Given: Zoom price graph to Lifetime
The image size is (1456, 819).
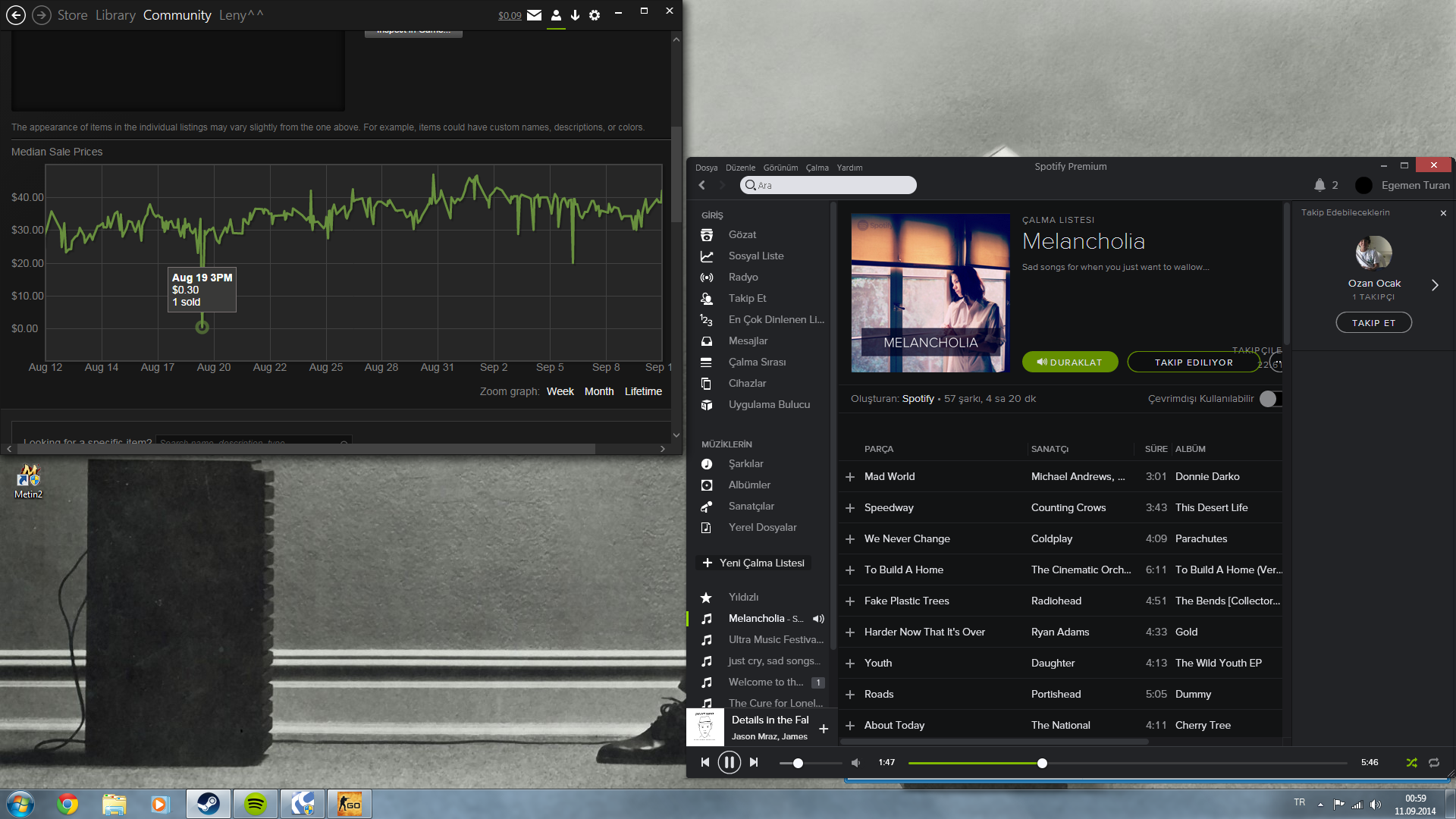Looking at the screenshot, I should (x=643, y=391).
